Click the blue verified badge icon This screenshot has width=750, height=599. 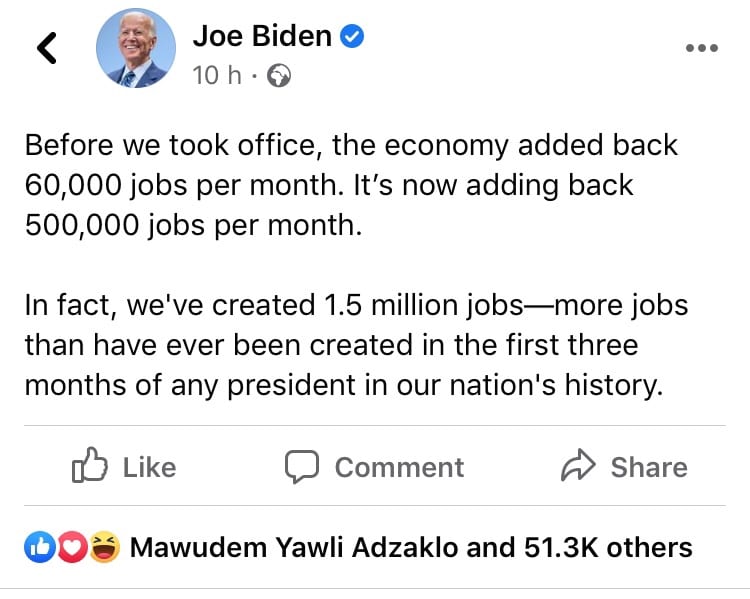click(352, 36)
